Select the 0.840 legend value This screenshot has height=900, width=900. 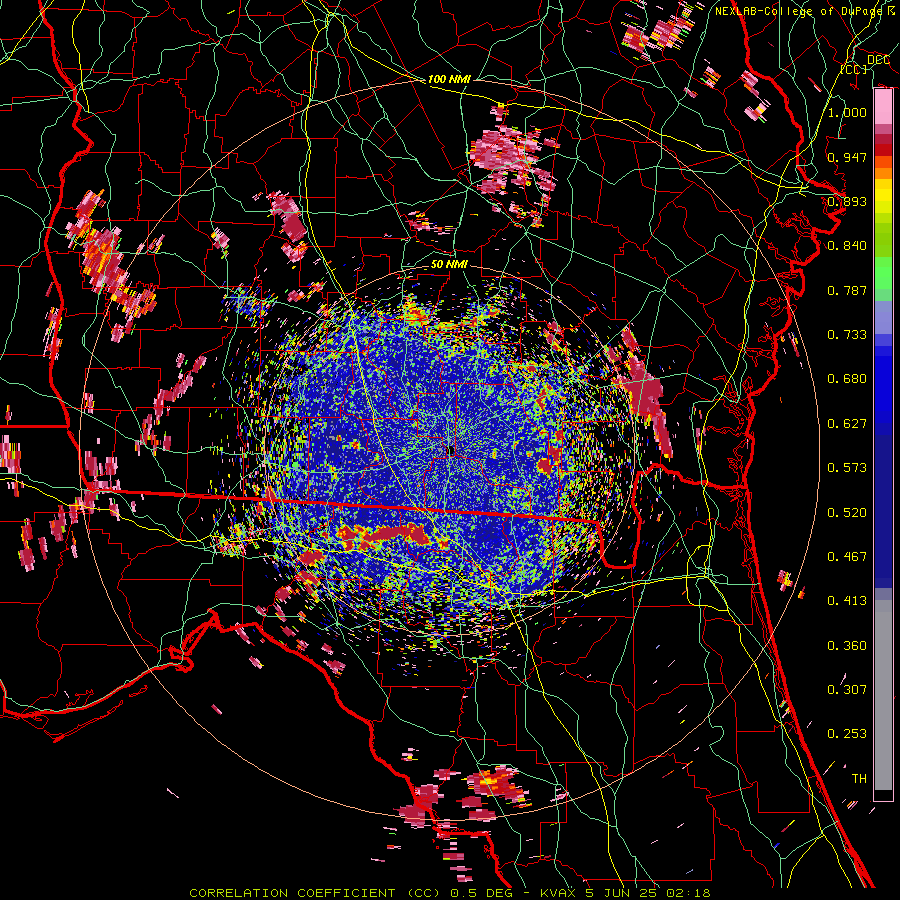847,246
